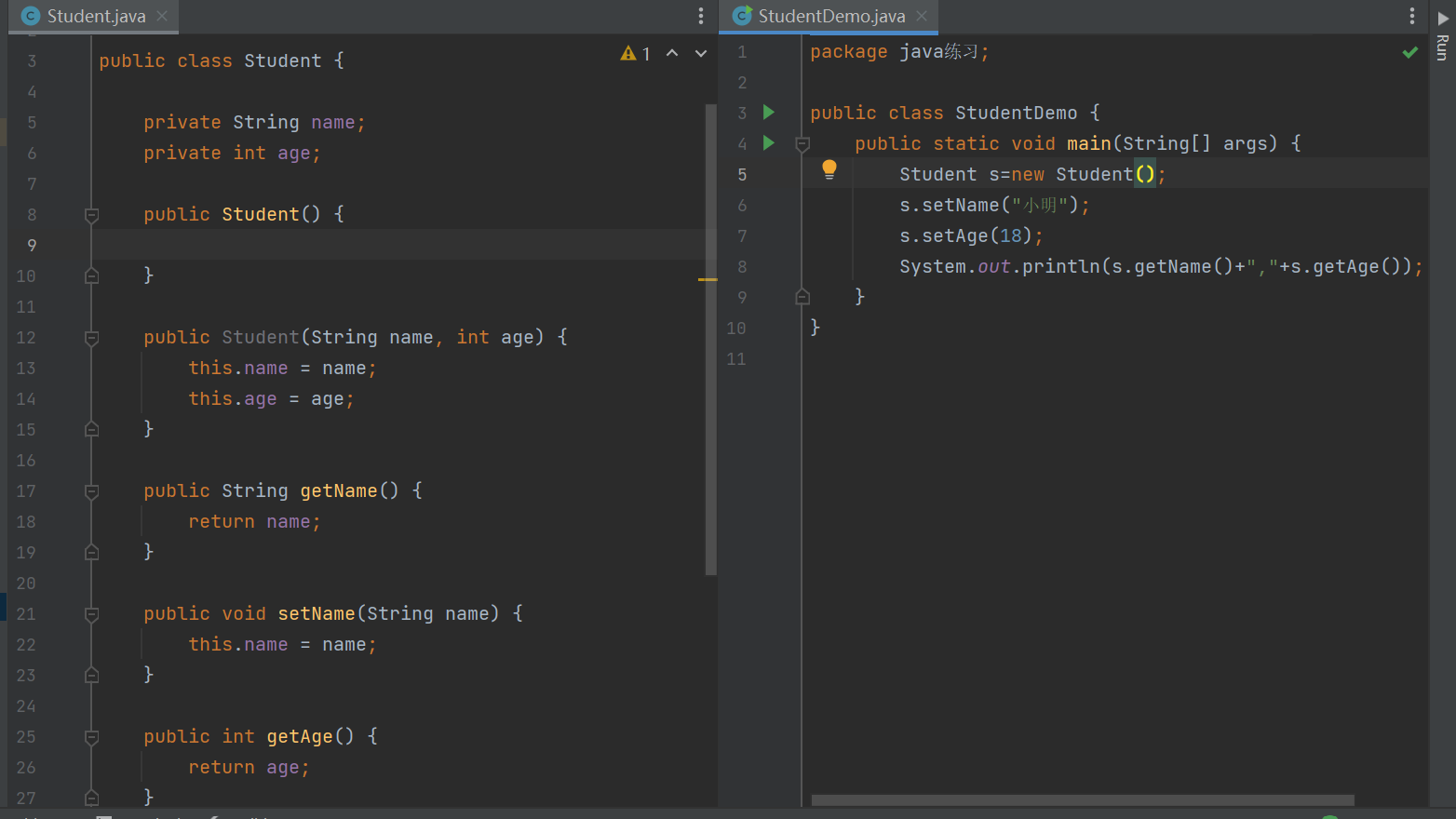Click 'return age;' statement

click(249, 767)
